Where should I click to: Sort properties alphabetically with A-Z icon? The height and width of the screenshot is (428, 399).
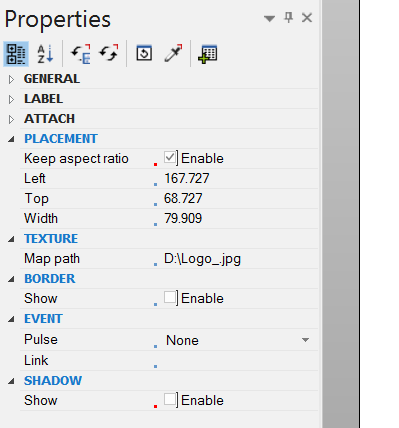45,54
